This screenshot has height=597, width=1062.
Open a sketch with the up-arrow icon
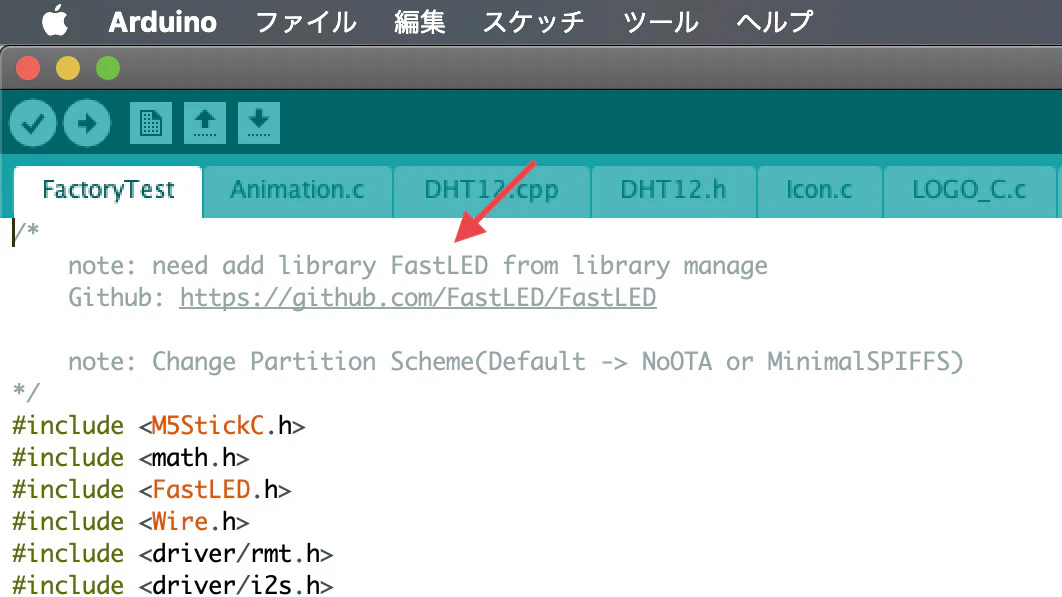tap(205, 123)
